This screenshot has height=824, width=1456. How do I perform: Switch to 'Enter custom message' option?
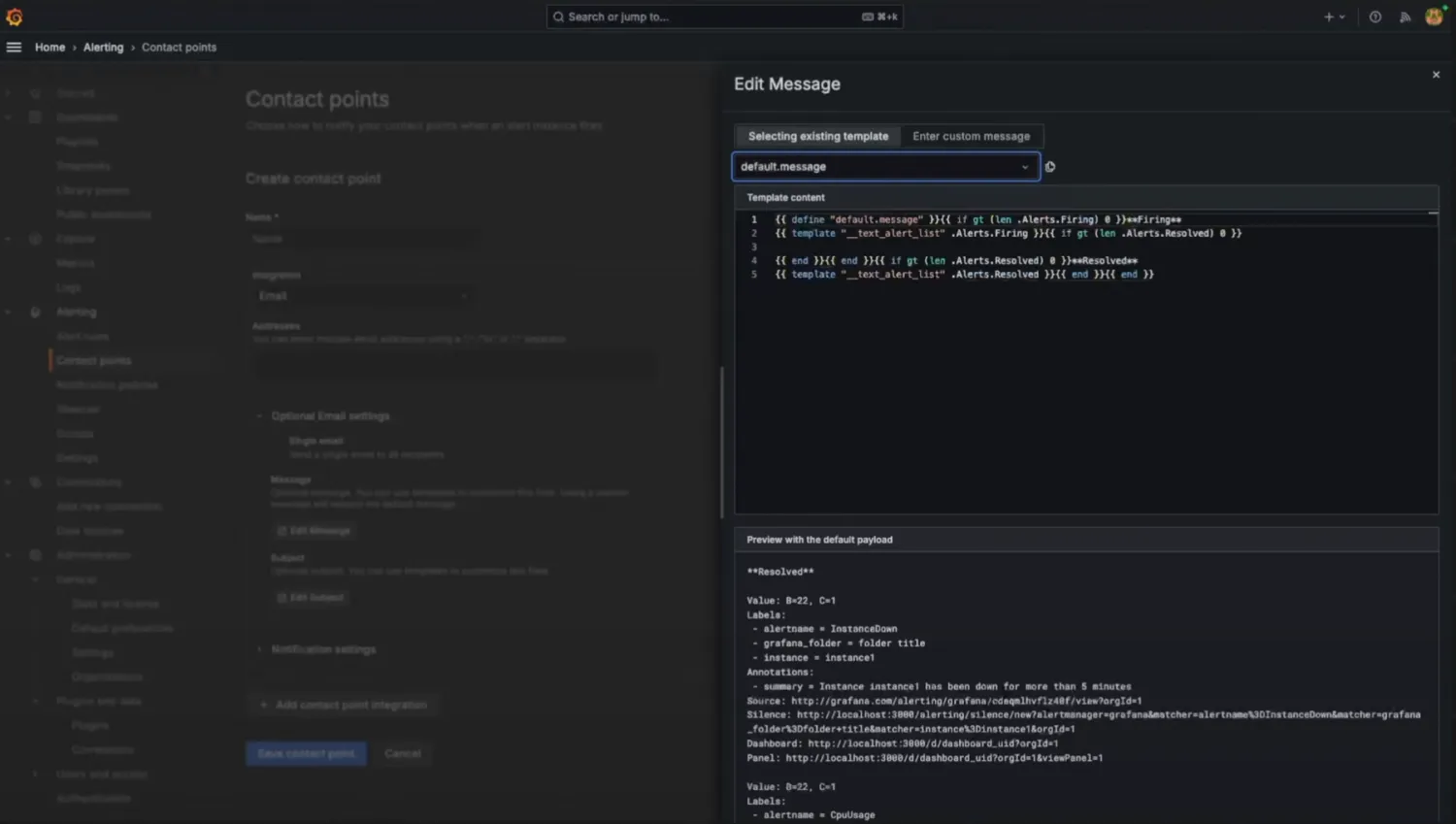coord(971,136)
